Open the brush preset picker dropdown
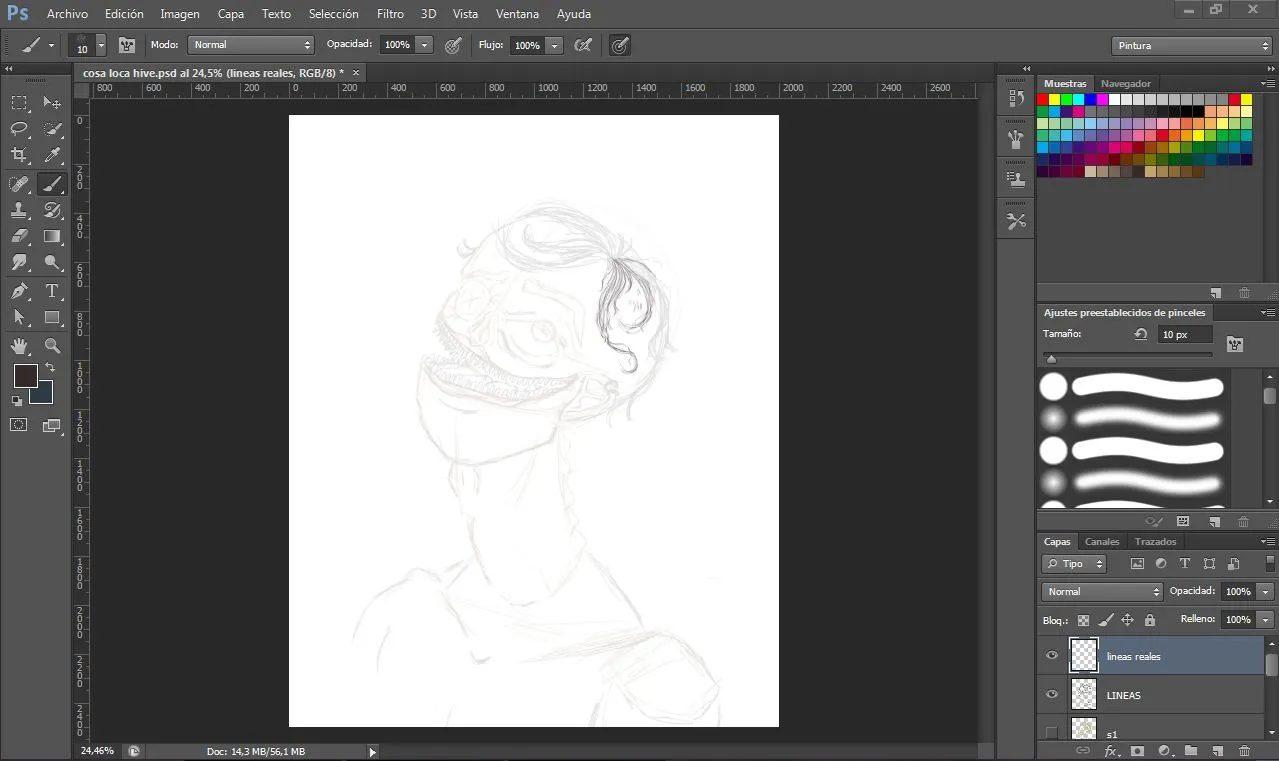 click(101, 46)
